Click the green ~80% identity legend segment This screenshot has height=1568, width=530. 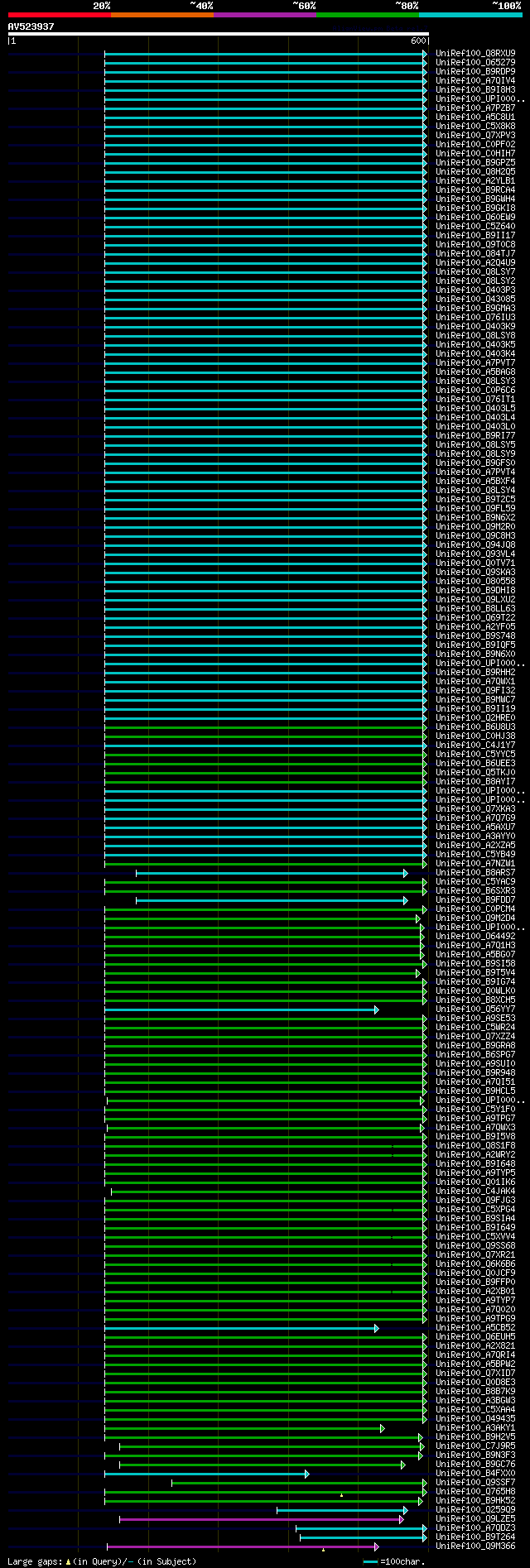367,15
